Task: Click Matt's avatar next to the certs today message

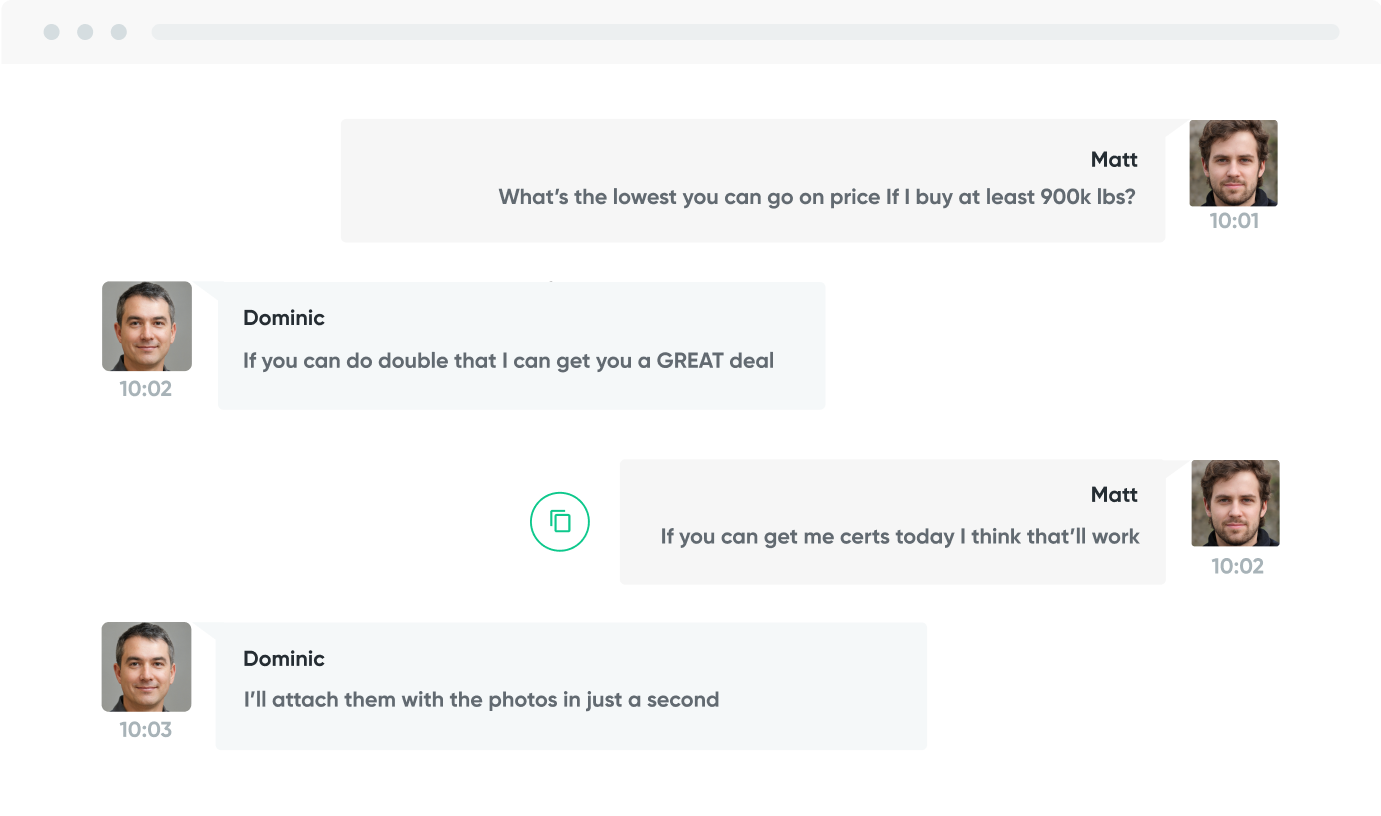Action: coord(1235,503)
